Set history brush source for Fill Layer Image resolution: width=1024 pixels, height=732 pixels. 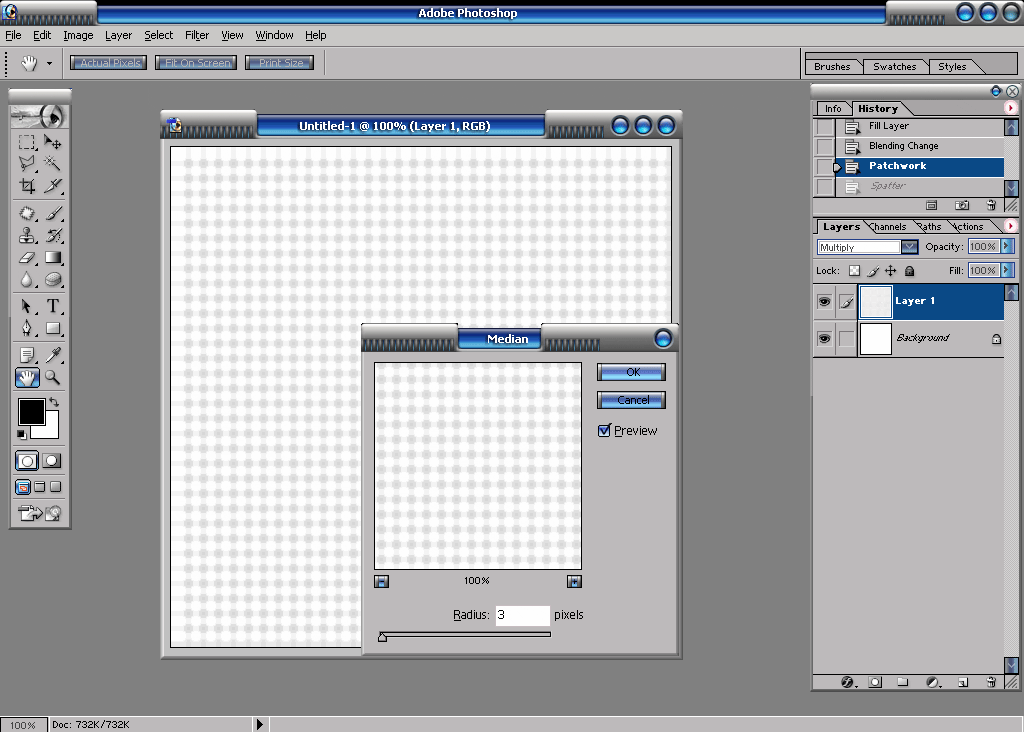tap(825, 127)
